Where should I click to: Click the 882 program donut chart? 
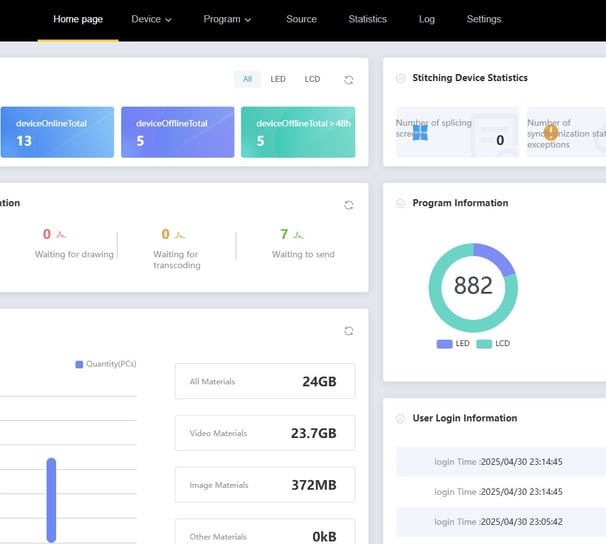point(473,287)
